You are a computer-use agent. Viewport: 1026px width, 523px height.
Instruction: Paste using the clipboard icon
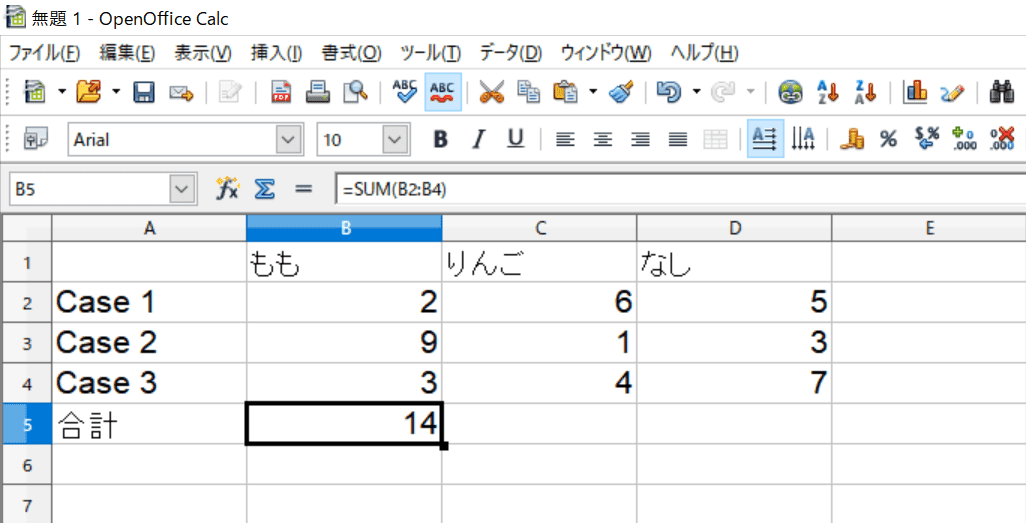pos(565,92)
